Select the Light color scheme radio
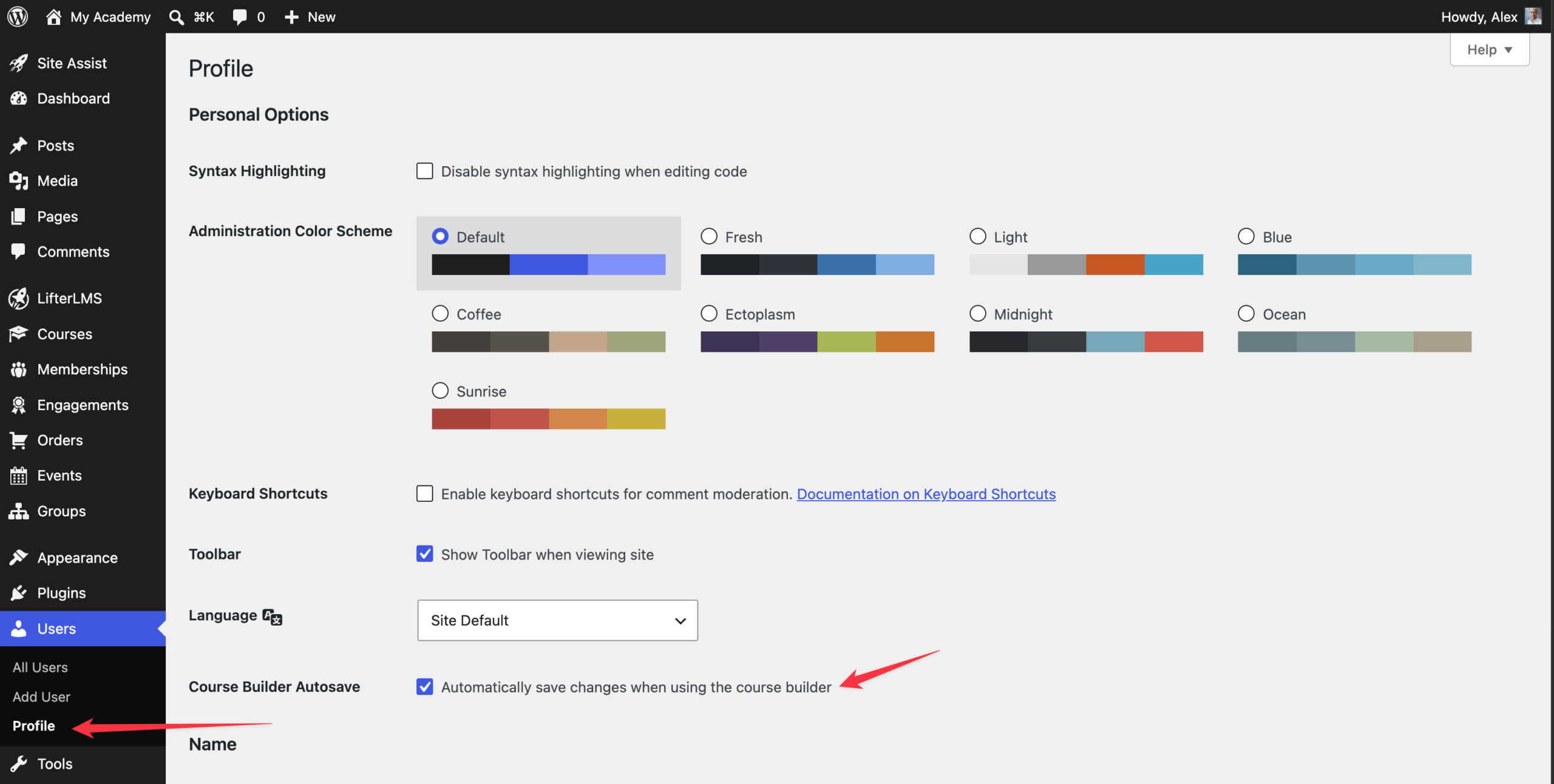Viewport: 1554px width, 784px height. pyautogui.click(x=978, y=236)
